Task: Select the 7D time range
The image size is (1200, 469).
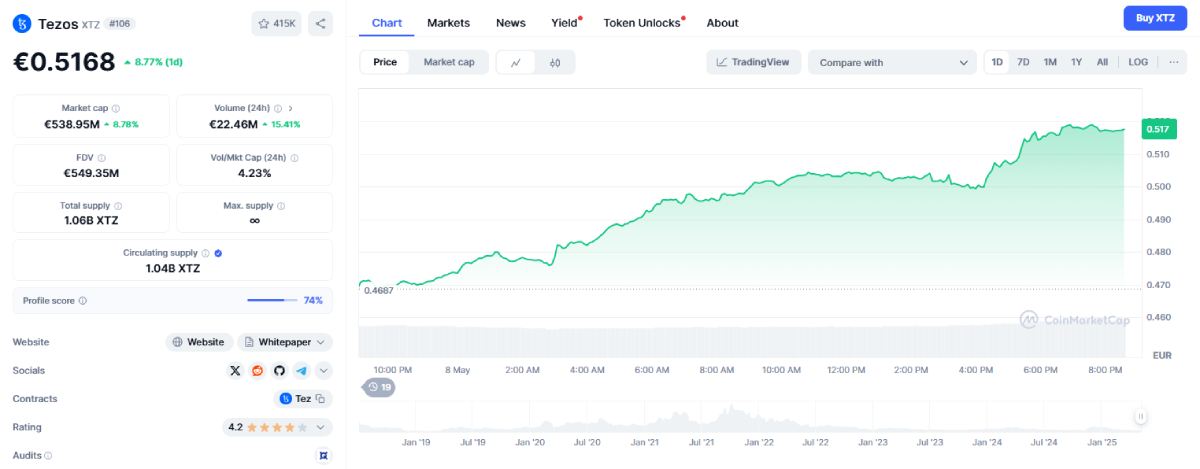Action: (1023, 62)
